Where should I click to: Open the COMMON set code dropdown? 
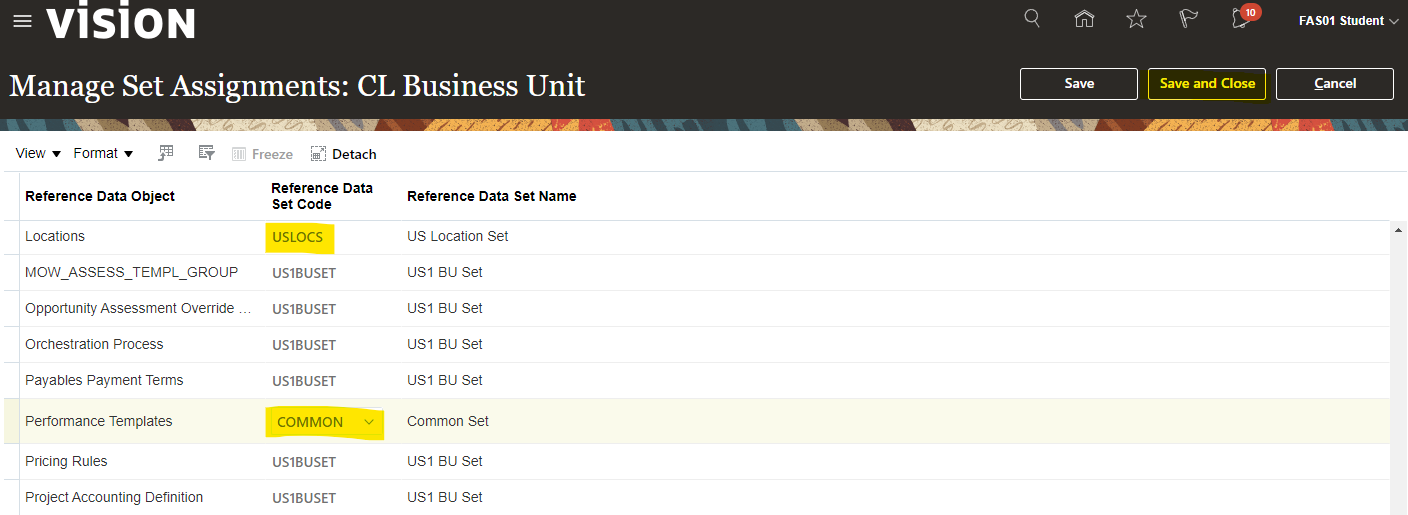(x=369, y=422)
